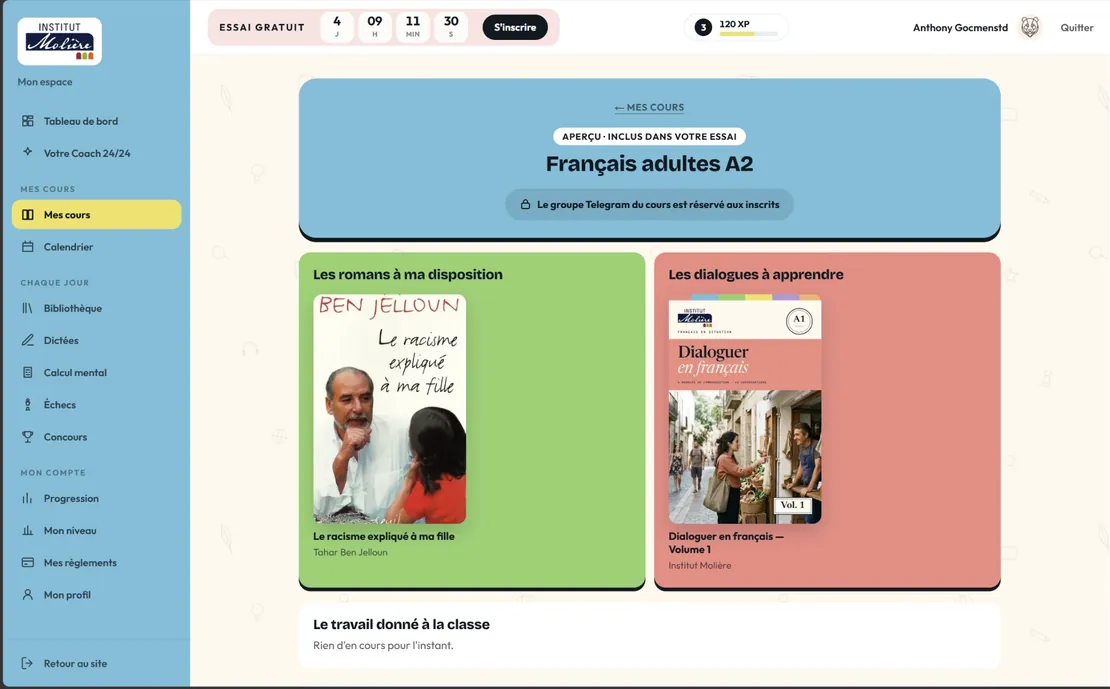Click the Telegram group reserved notice
This screenshot has height=689, width=1110.
(x=649, y=205)
